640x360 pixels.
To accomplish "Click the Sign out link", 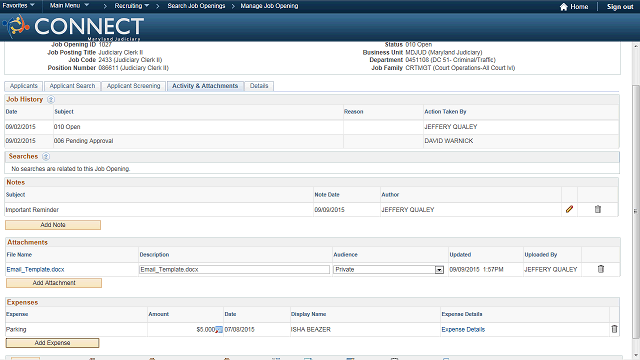I will coord(620,7).
